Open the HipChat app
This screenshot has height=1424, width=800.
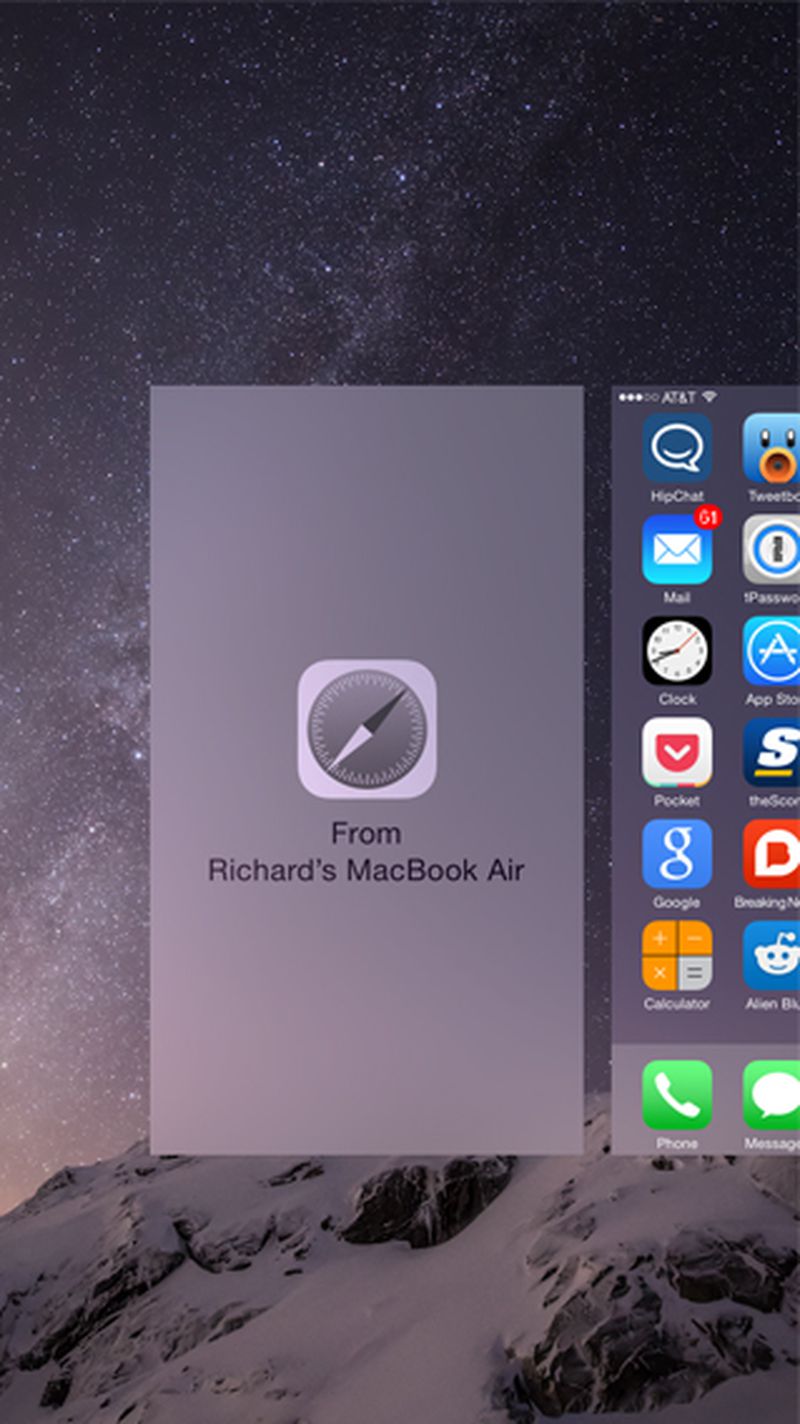(x=677, y=448)
